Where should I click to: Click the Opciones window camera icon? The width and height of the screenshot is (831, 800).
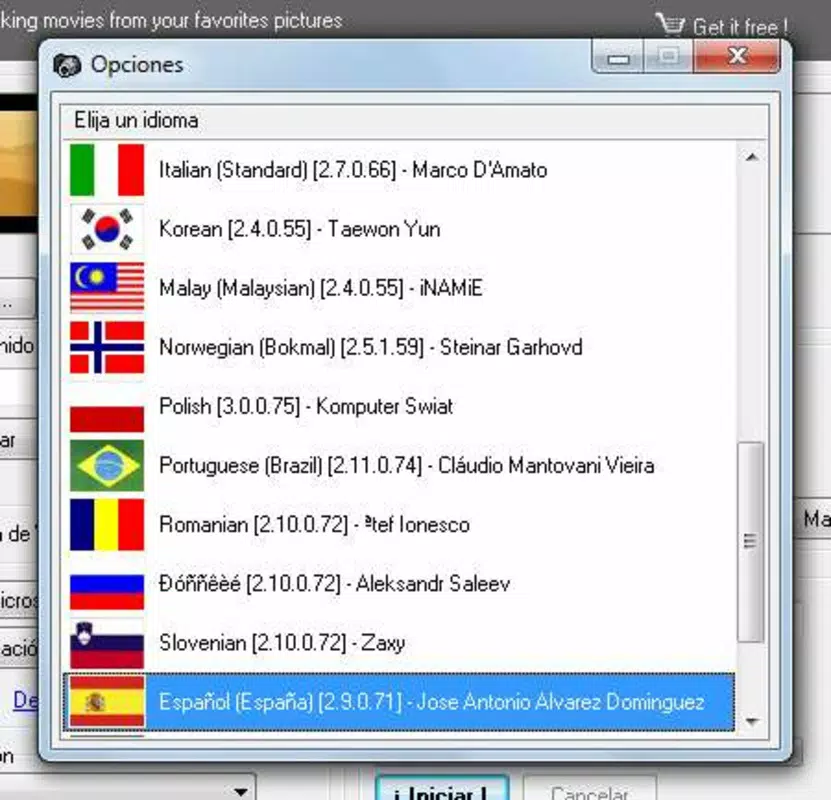(67, 66)
